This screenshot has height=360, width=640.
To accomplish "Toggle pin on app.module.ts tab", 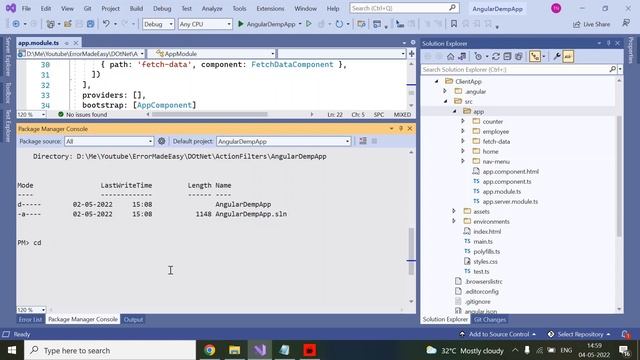I will pyautogui.click(x=67, y=43).
